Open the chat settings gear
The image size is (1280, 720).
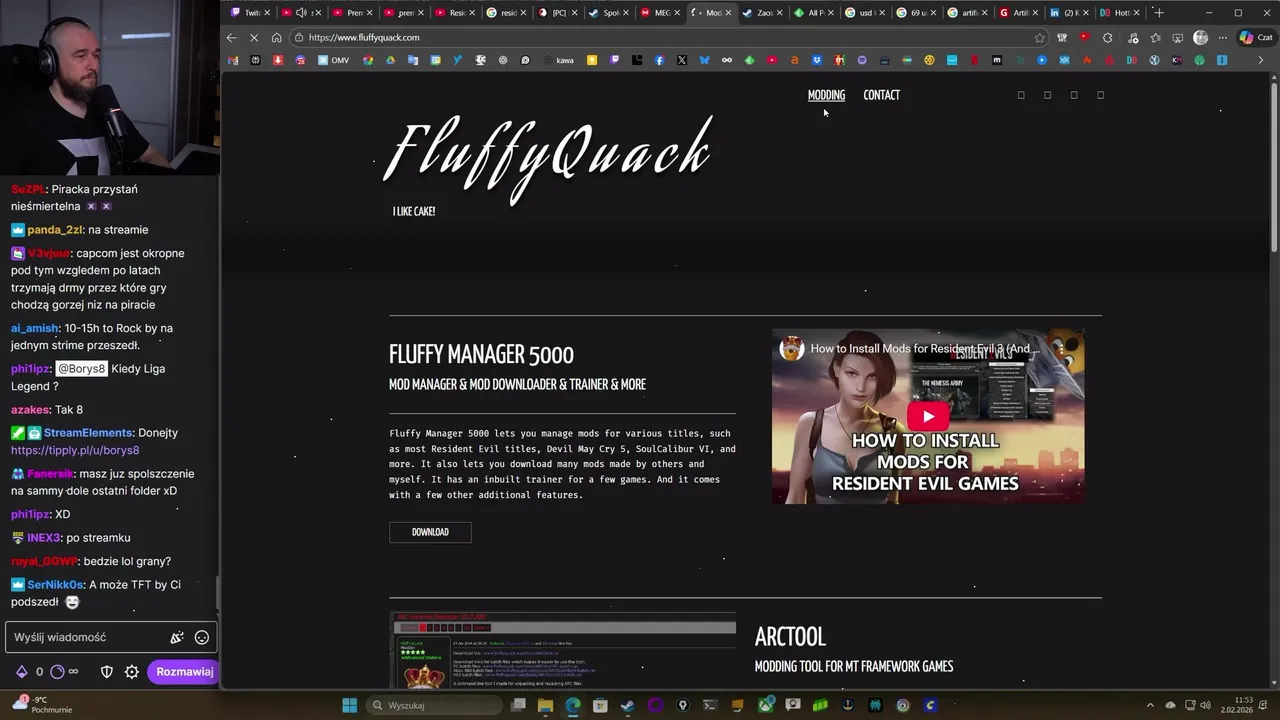132,672
